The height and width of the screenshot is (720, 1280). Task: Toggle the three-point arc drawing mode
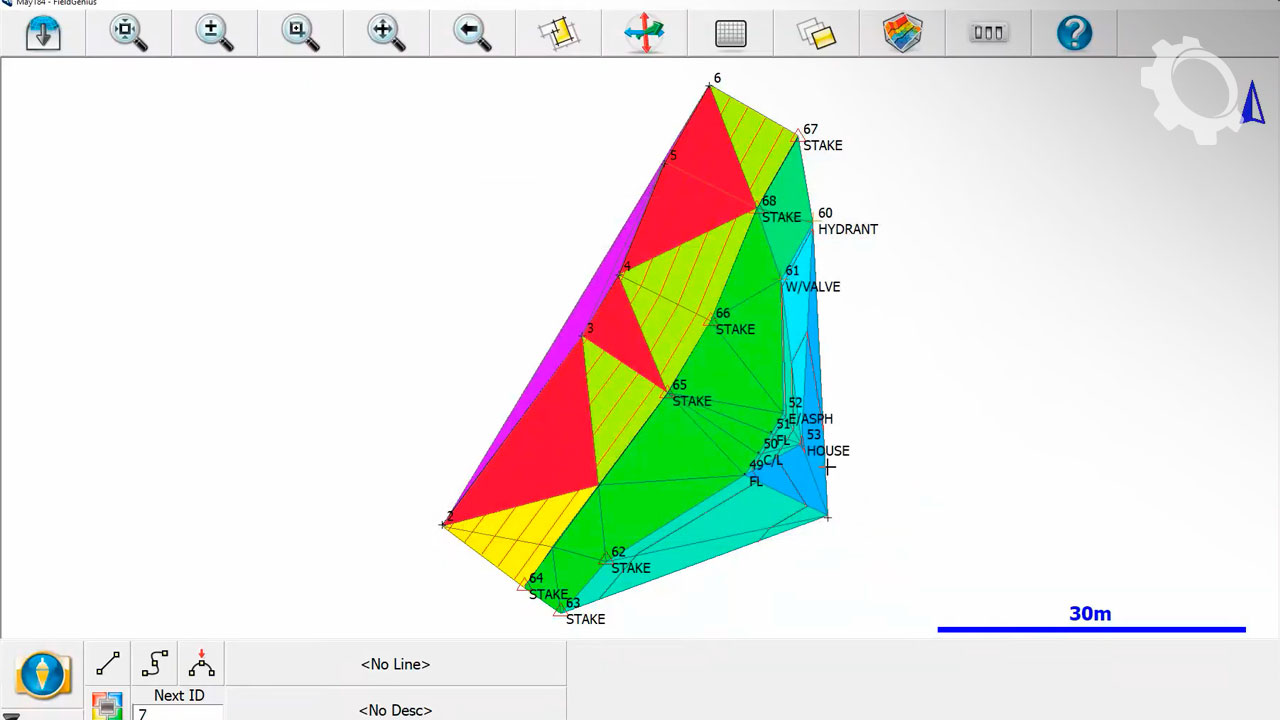[x=201, y=663]
